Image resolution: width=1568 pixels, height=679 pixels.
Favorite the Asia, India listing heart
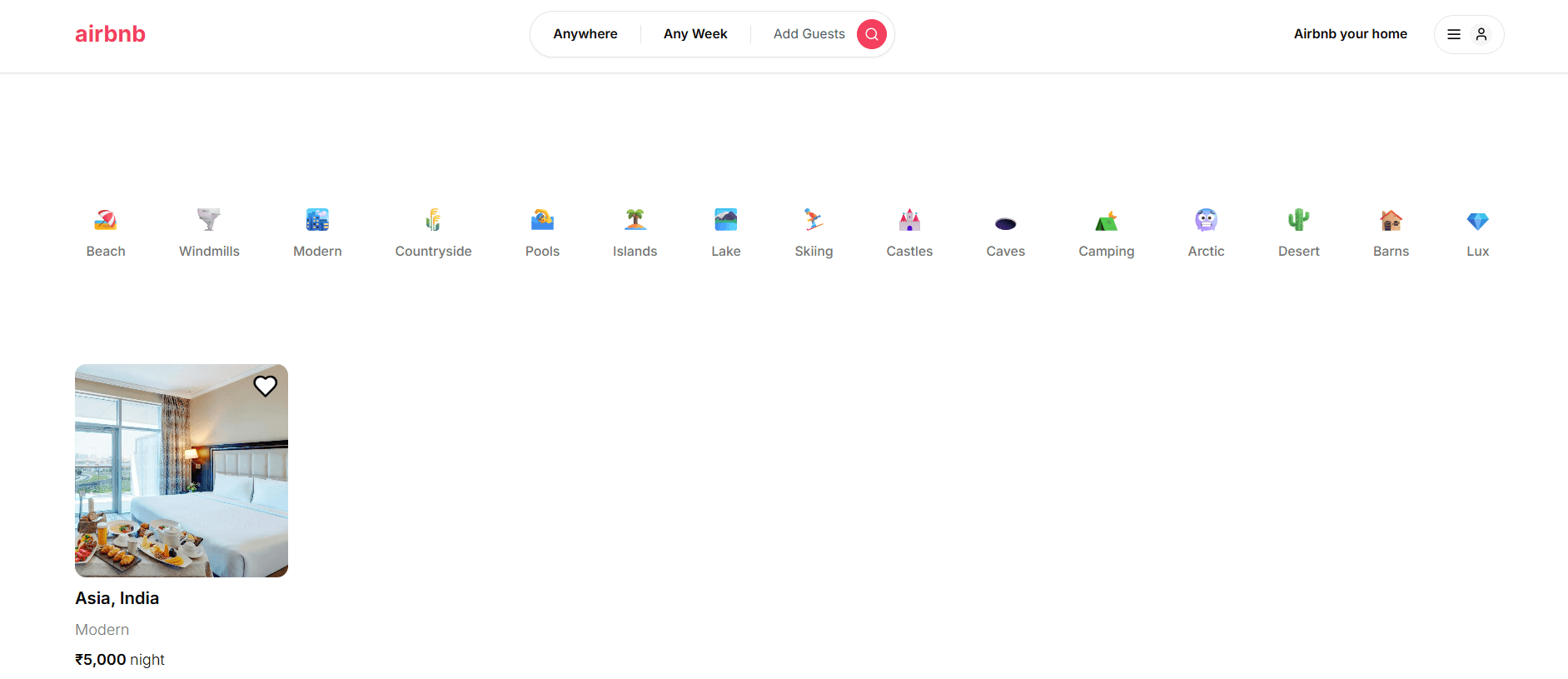(x=265, y=386)
